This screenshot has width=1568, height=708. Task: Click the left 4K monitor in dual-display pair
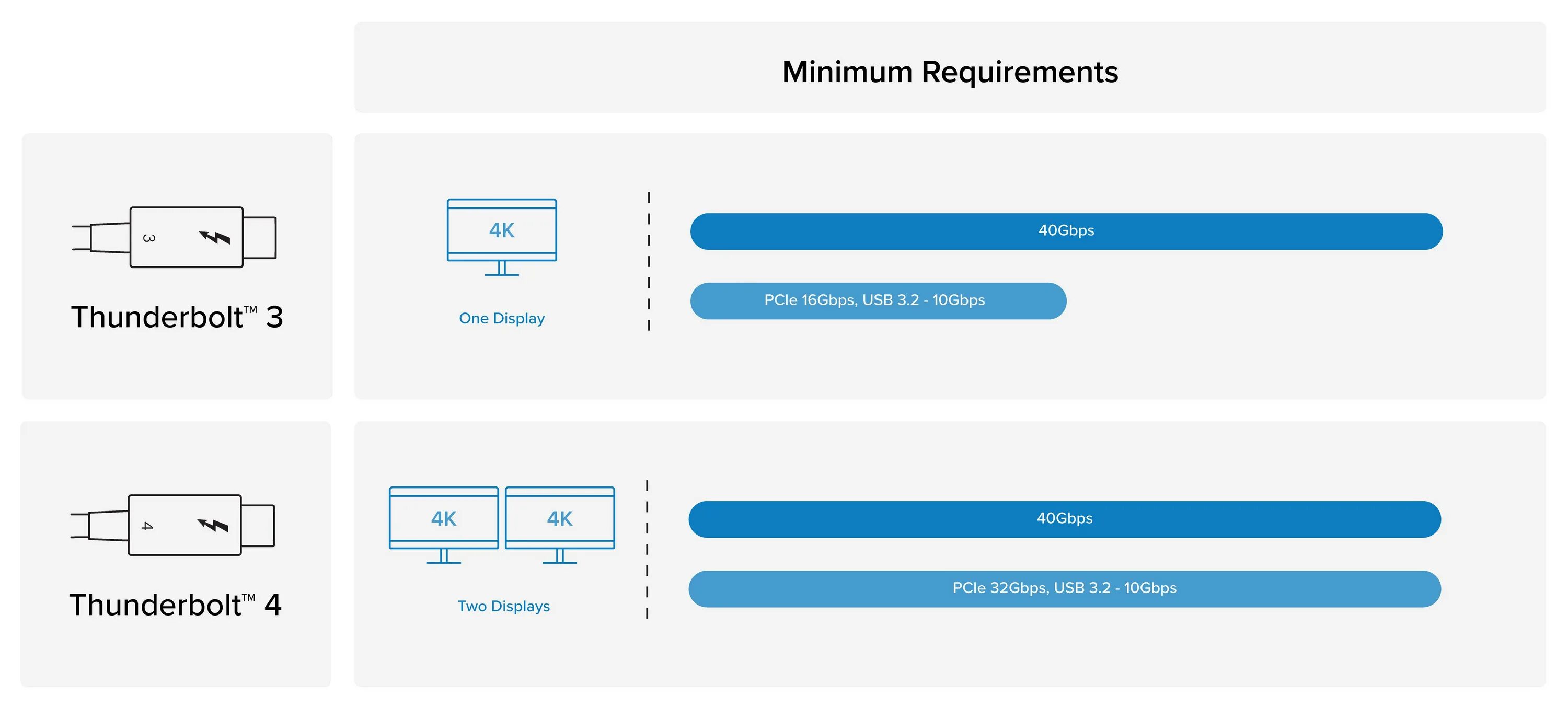(444, 524)
